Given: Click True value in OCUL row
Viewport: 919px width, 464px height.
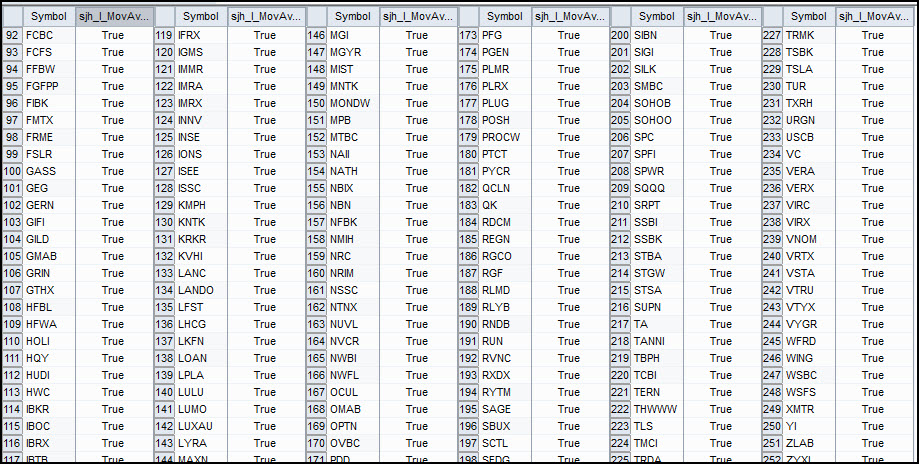Looking at the screenshot, I should tap(417, 392).
